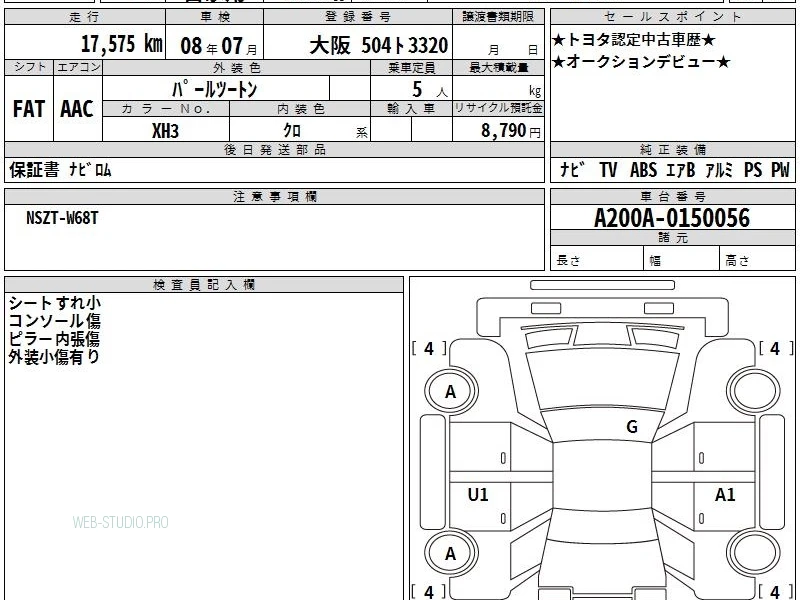This screenshot has width=800, height=600.
Task: Select the 登録番号 header
Action: pos(358,17)
